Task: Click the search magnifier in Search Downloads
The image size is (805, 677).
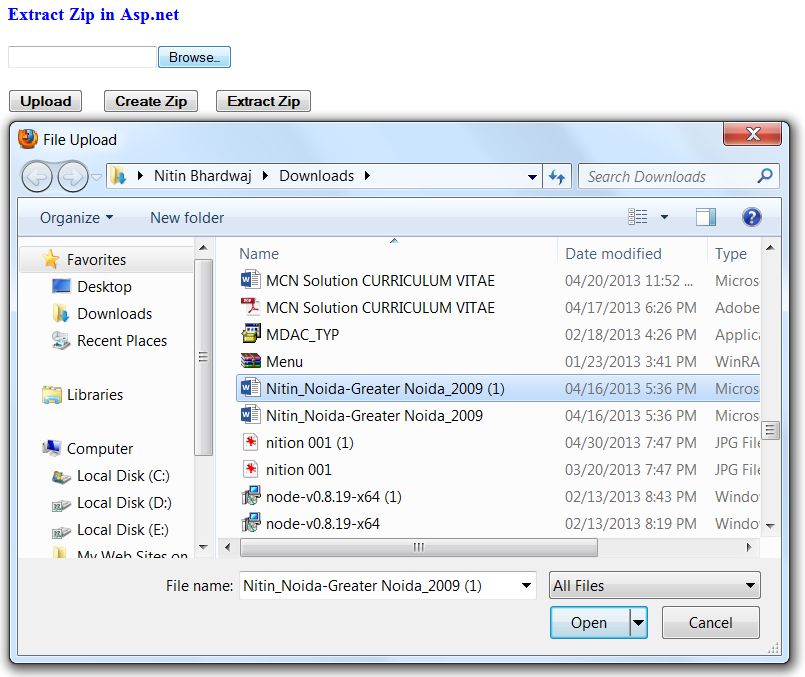Action: 766,176
